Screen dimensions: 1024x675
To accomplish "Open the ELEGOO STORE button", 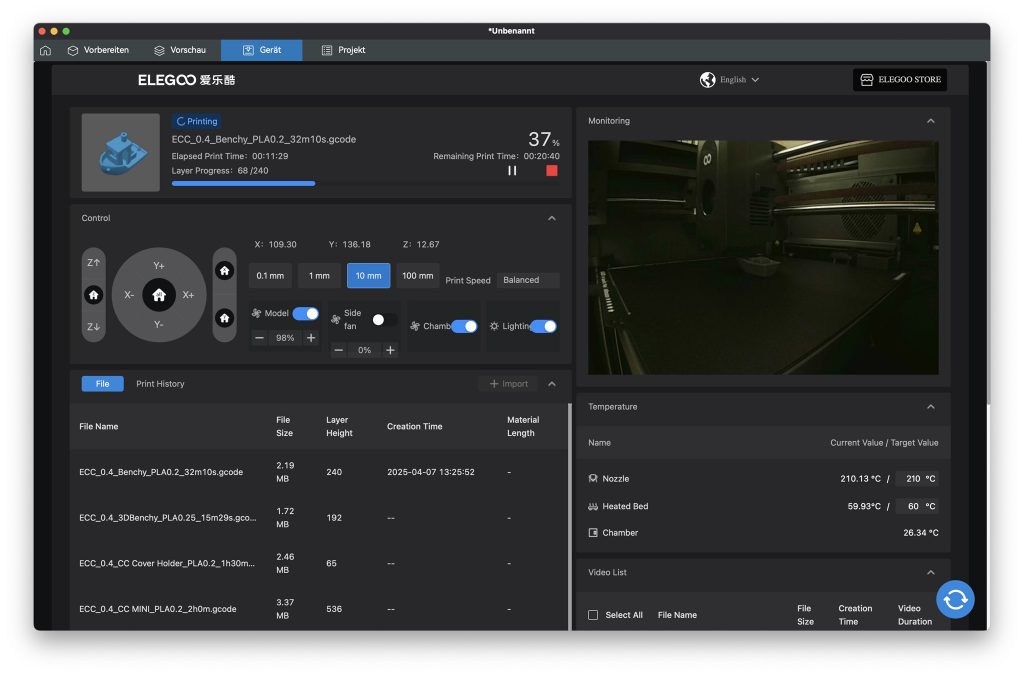I will (x=899, y=80).
